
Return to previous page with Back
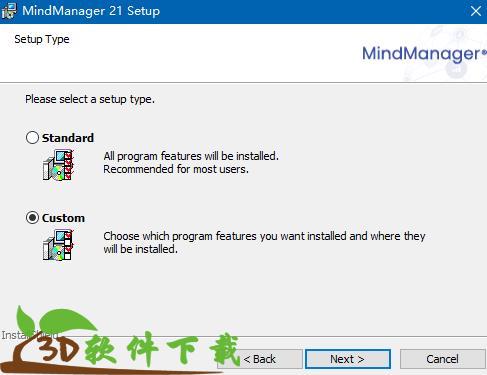pos(260,359)
